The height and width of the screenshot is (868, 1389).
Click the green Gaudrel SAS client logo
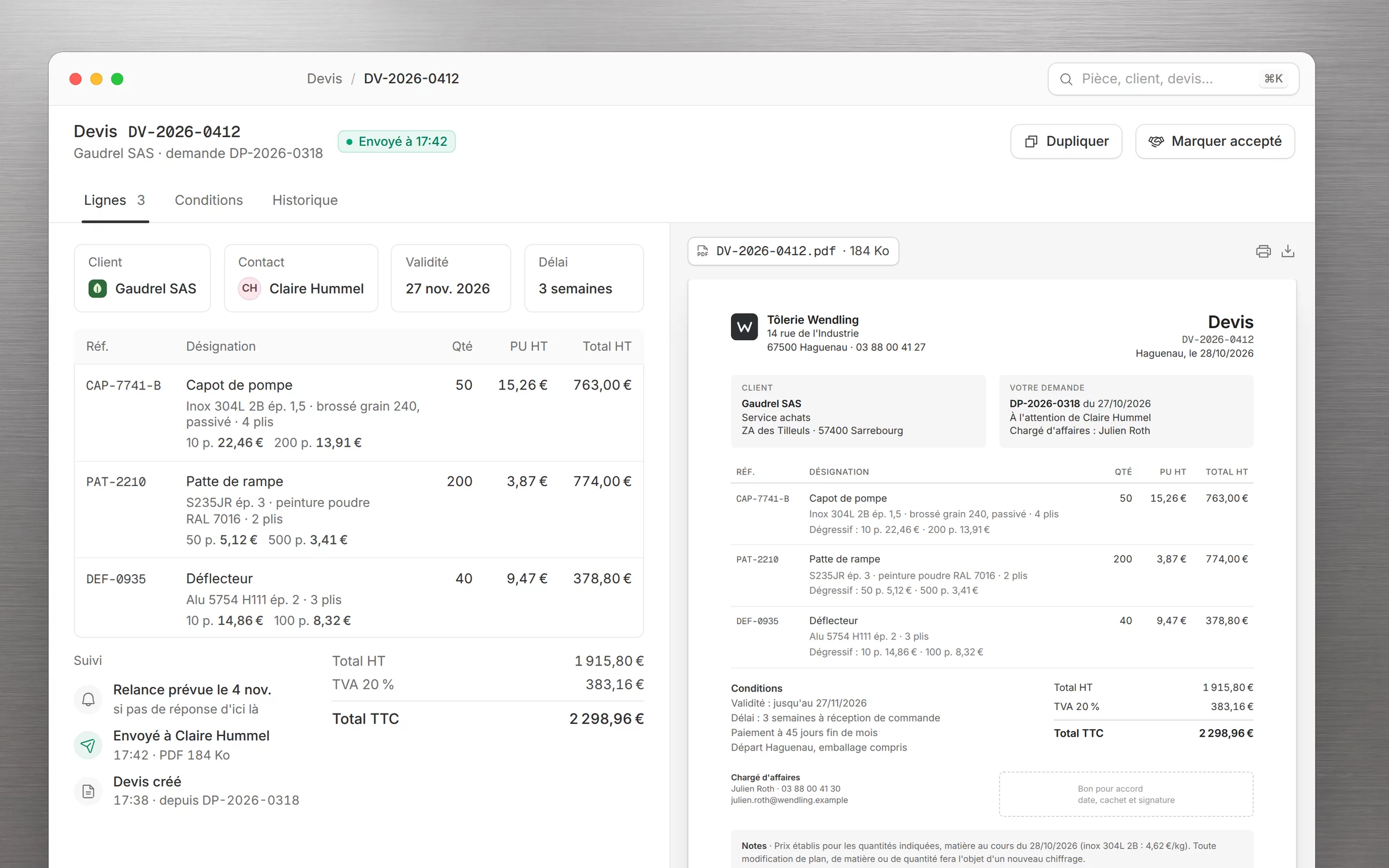pyautogui.click(x=97, y=288)
